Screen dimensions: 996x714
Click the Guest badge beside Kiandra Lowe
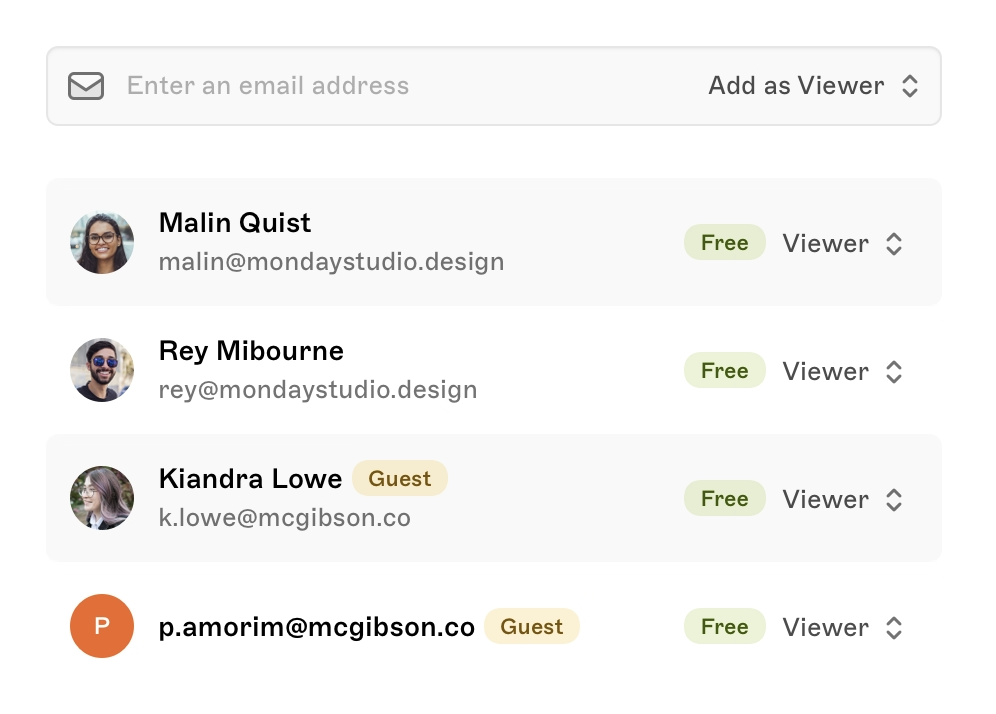pyautogui.click(x=399, y=479)
